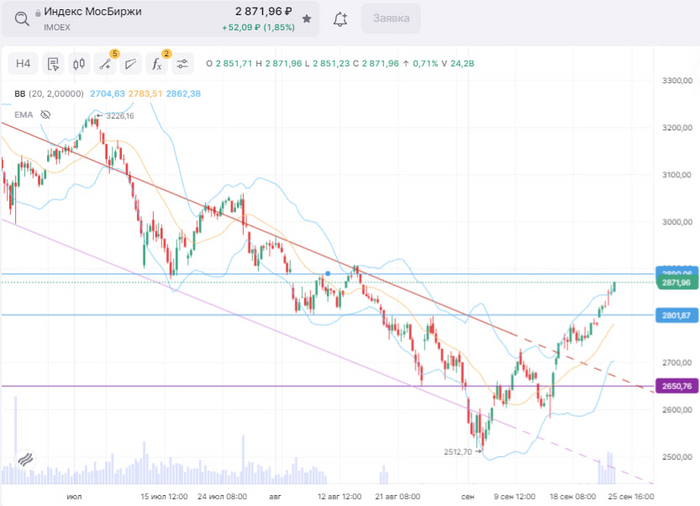Click the BB upper band value 2862,38
Image resolution: width=700 pixels, height=506 pixels.
tap(183, 94)
